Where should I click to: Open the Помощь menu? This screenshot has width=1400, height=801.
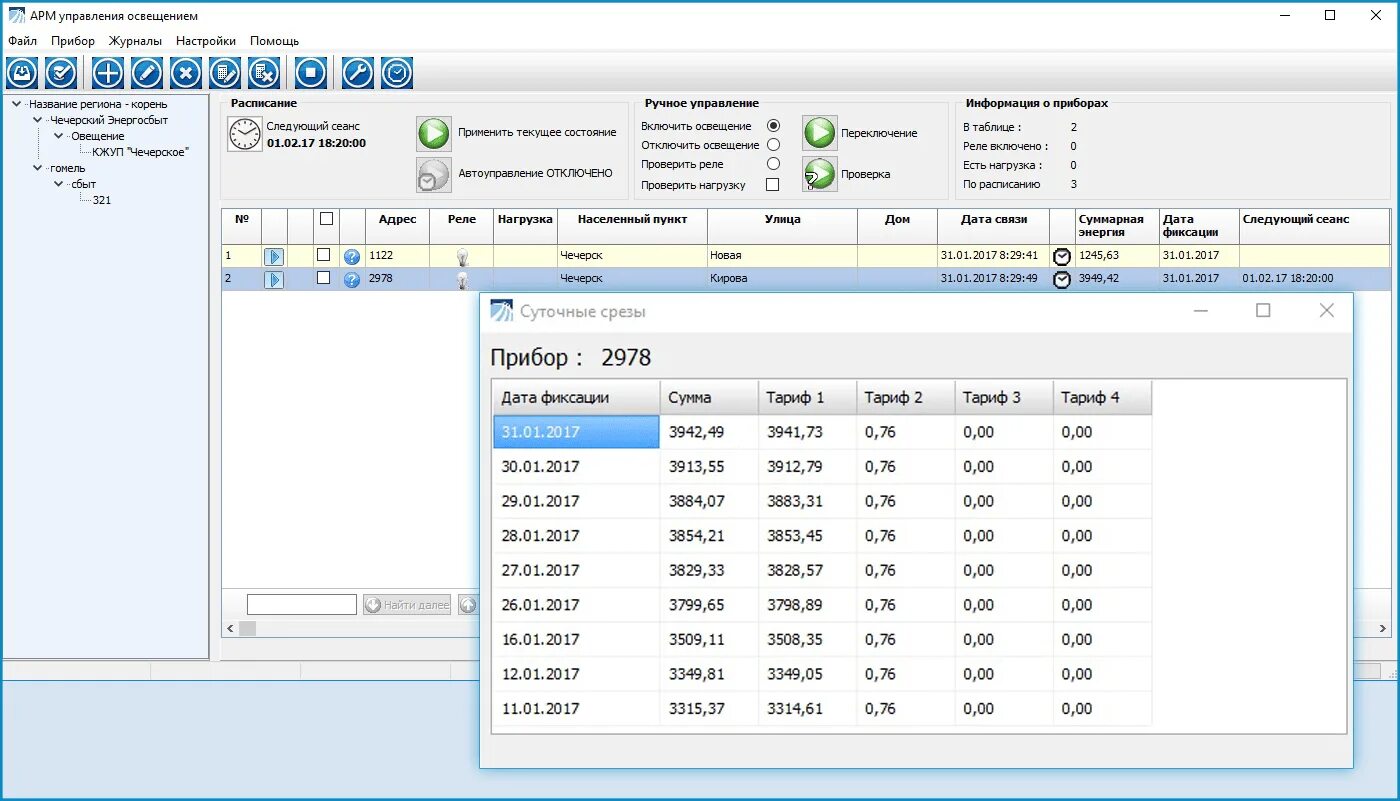tap(275, 41)
